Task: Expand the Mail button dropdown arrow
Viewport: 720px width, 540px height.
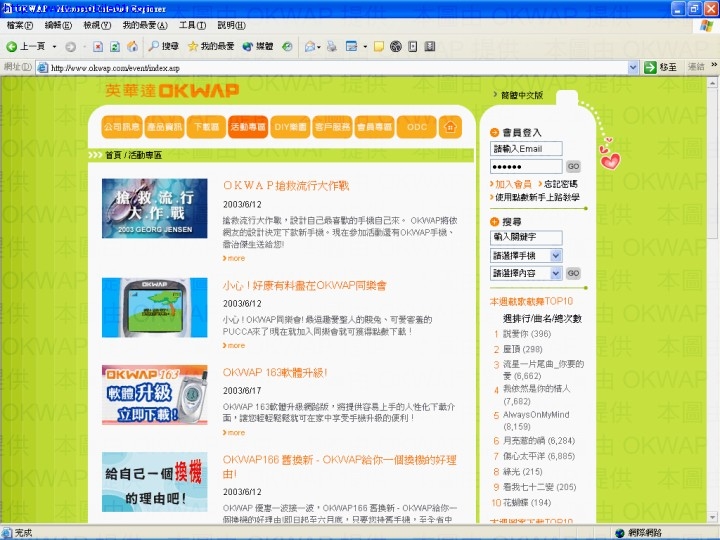Action: click(x=319, y=46)
